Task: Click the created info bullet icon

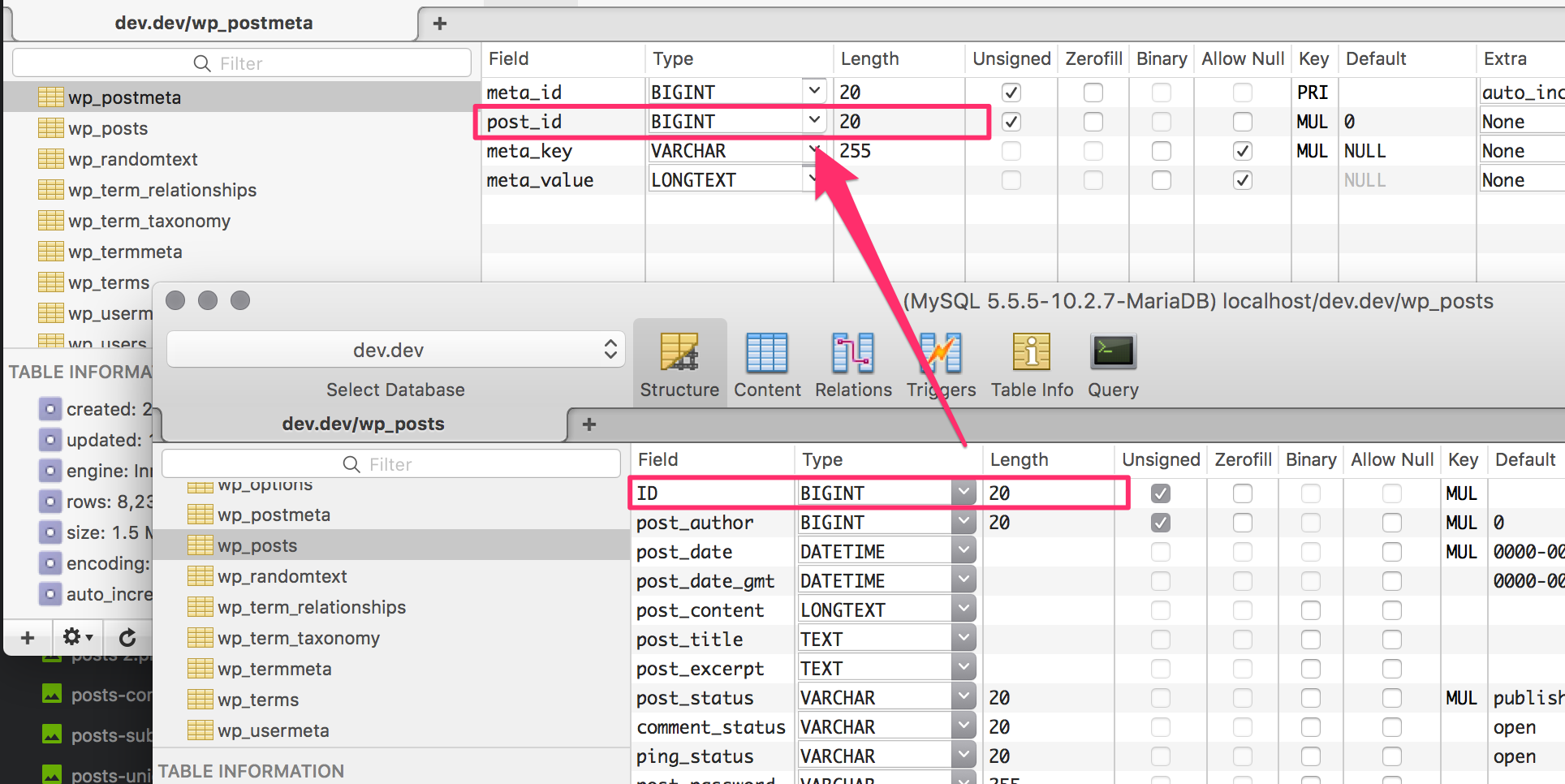Action: [x=50, y=409]
